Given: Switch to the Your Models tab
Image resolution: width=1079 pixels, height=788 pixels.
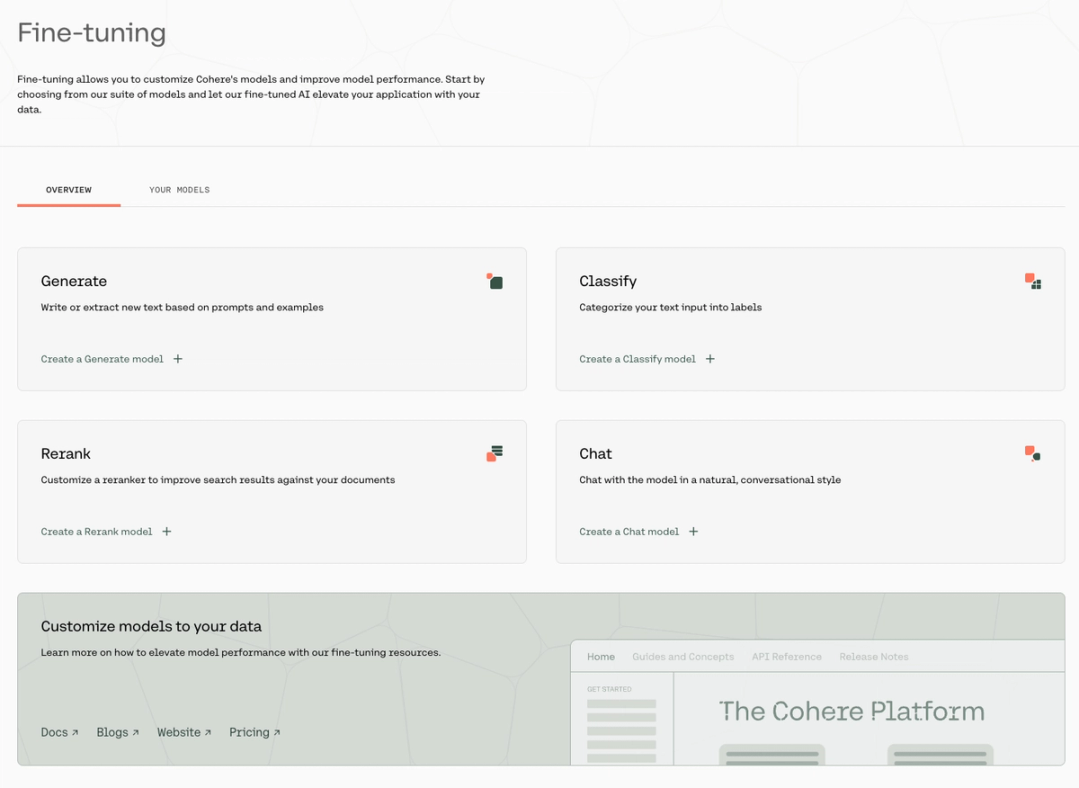Looking at the screenshot, I should coord(179,190).
